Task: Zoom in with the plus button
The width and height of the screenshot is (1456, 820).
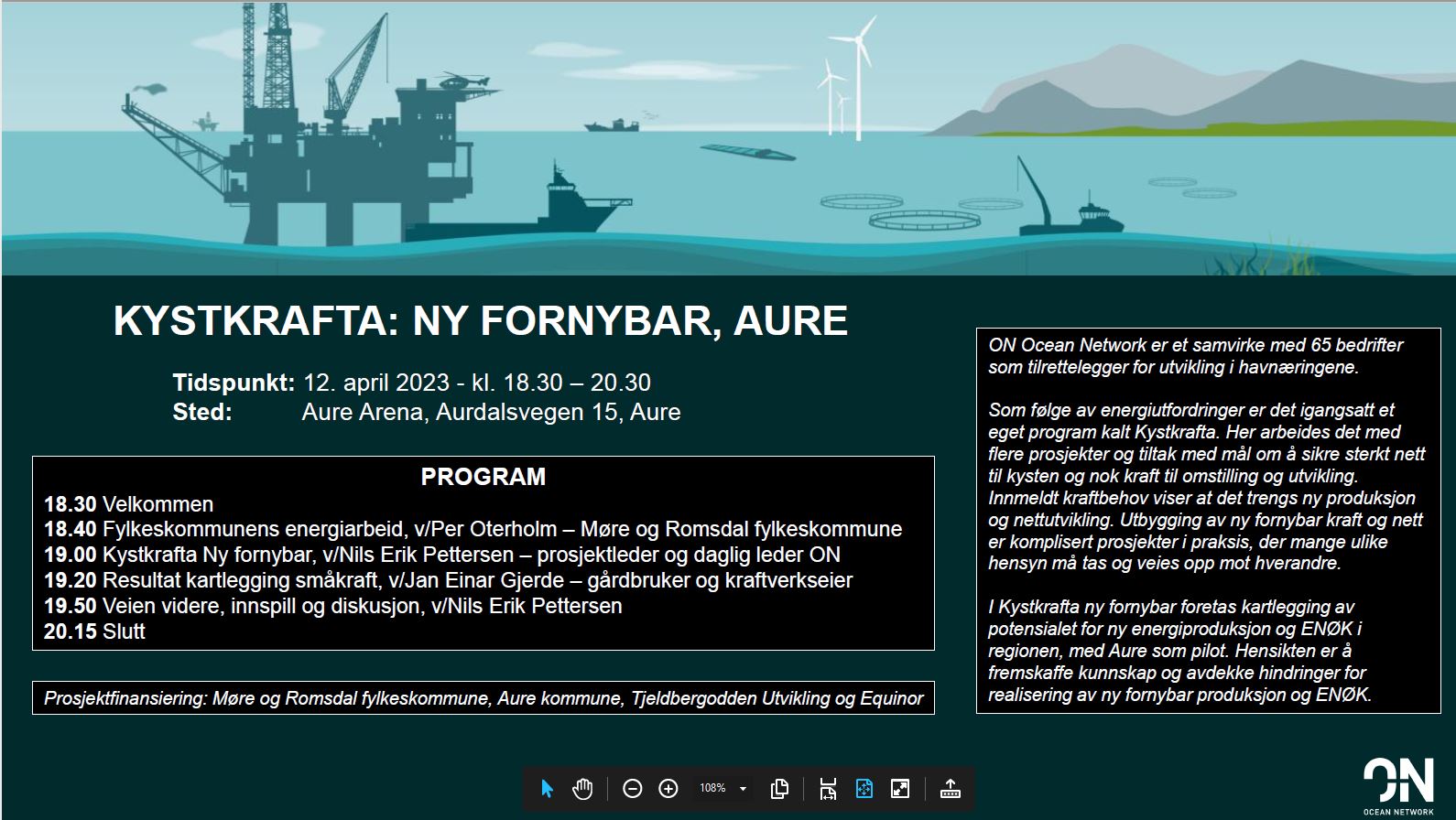Action: [668, 788]
